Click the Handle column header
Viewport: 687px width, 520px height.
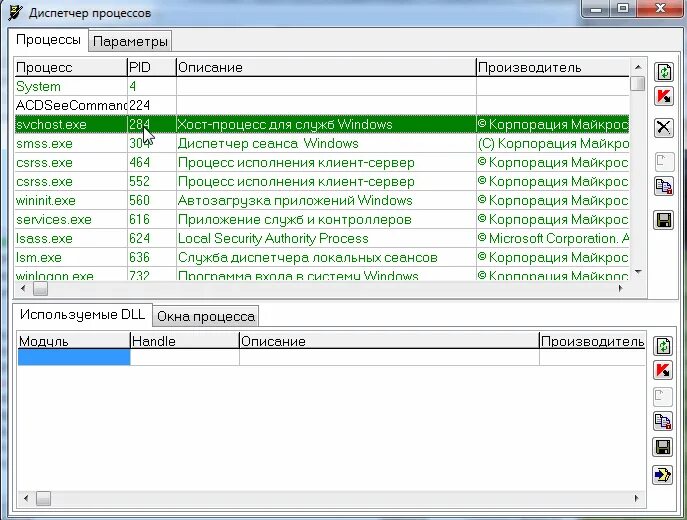click(x=184, y=341)
